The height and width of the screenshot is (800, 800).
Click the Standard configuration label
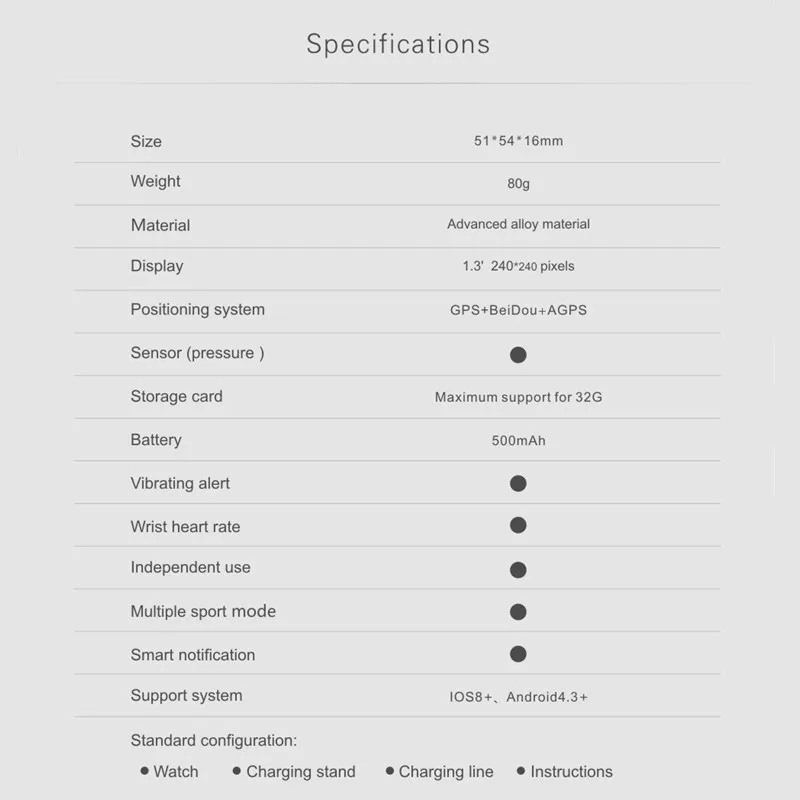click(214, 740)
